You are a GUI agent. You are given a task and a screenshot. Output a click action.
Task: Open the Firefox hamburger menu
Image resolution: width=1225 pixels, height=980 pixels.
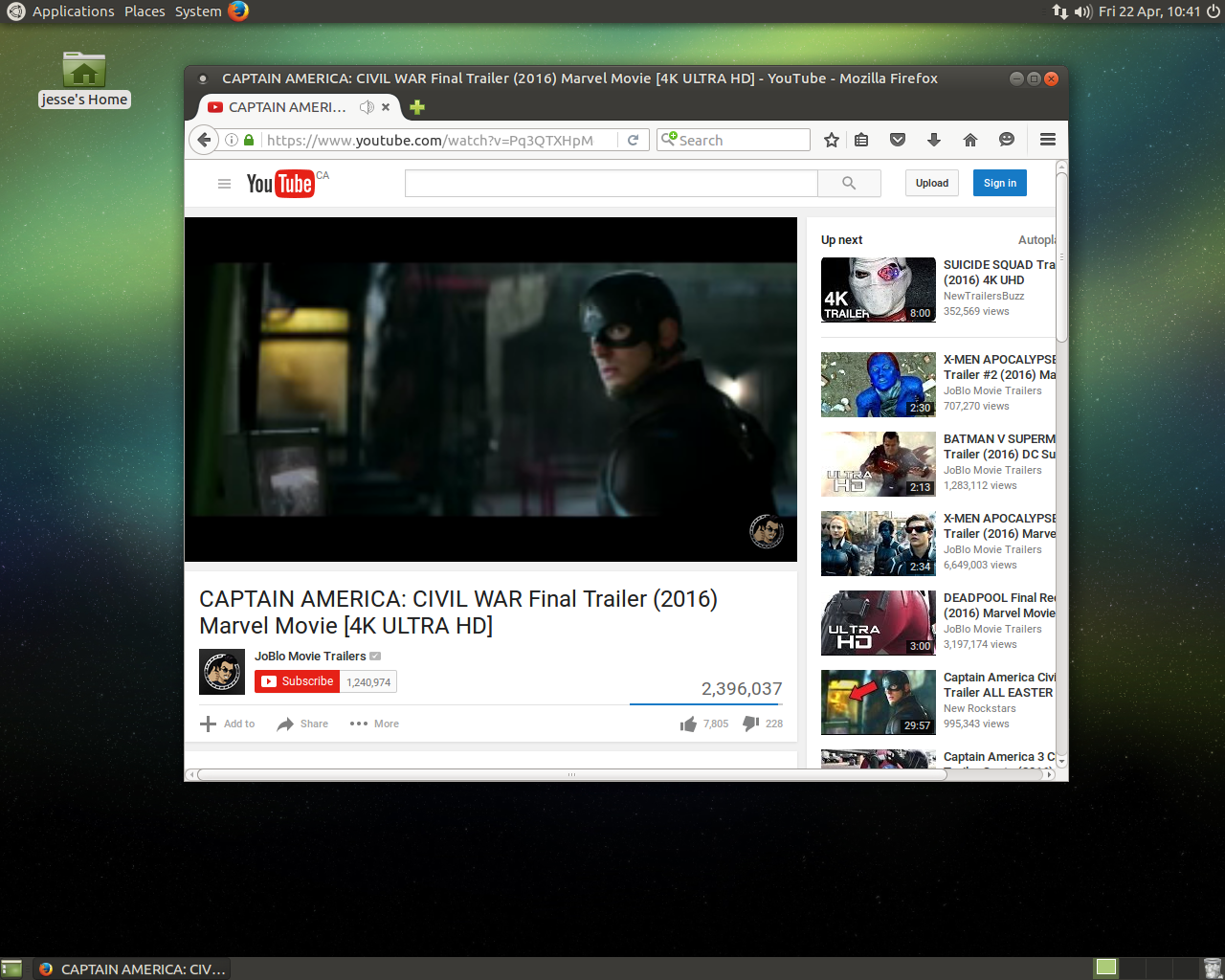tap(1048, 140)
